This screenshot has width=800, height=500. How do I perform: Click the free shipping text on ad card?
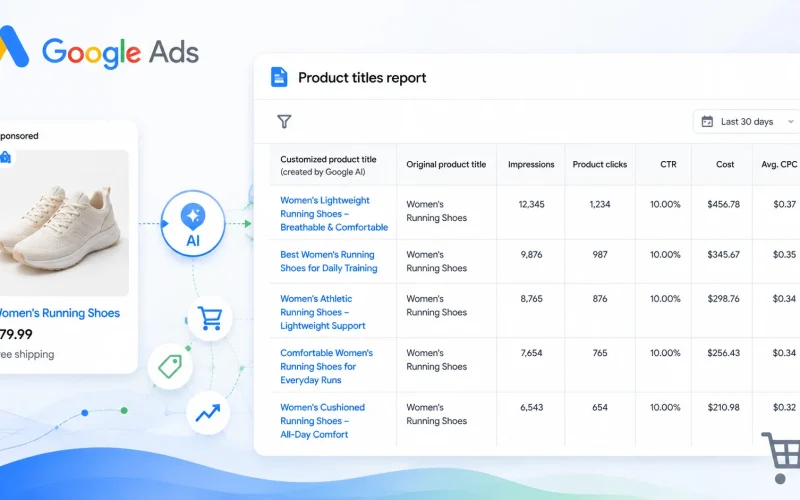(27, 355)
